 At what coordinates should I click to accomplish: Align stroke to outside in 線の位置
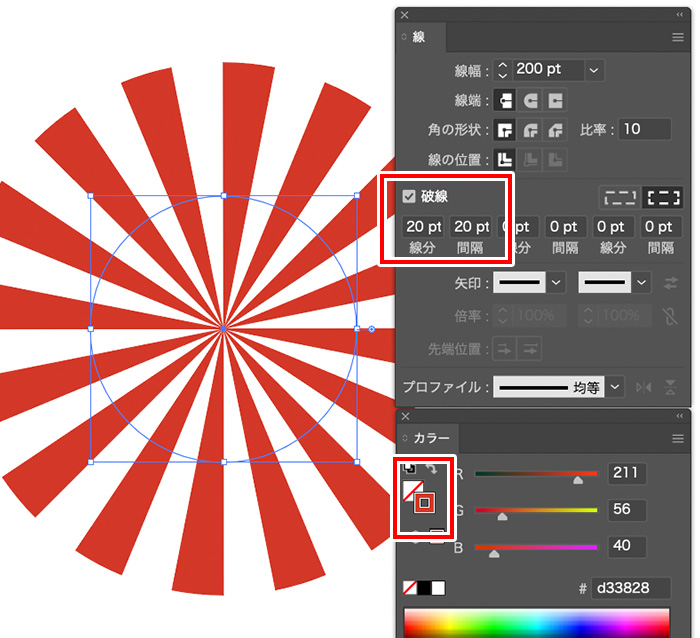coord(555,159)
